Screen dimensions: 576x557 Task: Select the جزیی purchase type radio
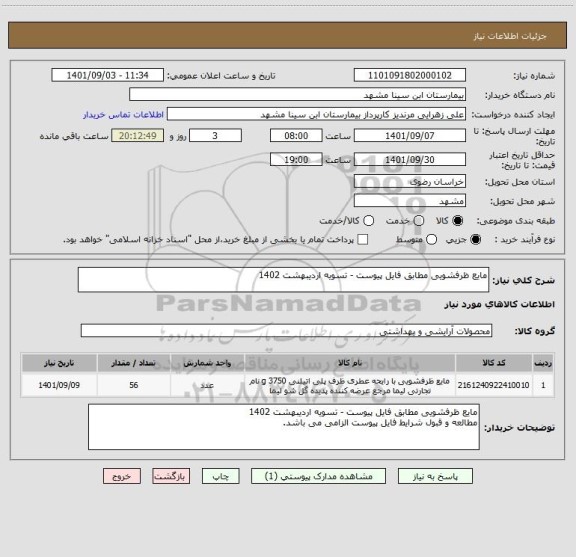point(476,240)
